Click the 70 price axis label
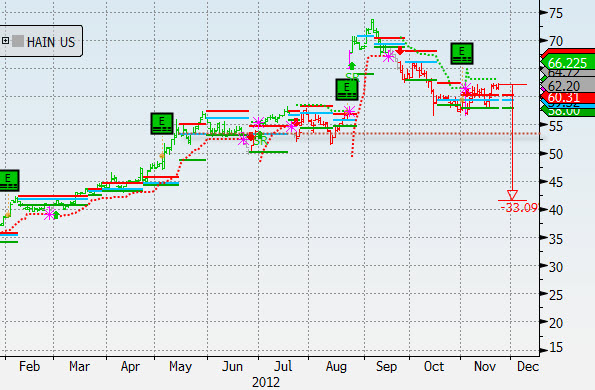Image resolution: width=595 pixels, height=390 pixels. point(556,41)
